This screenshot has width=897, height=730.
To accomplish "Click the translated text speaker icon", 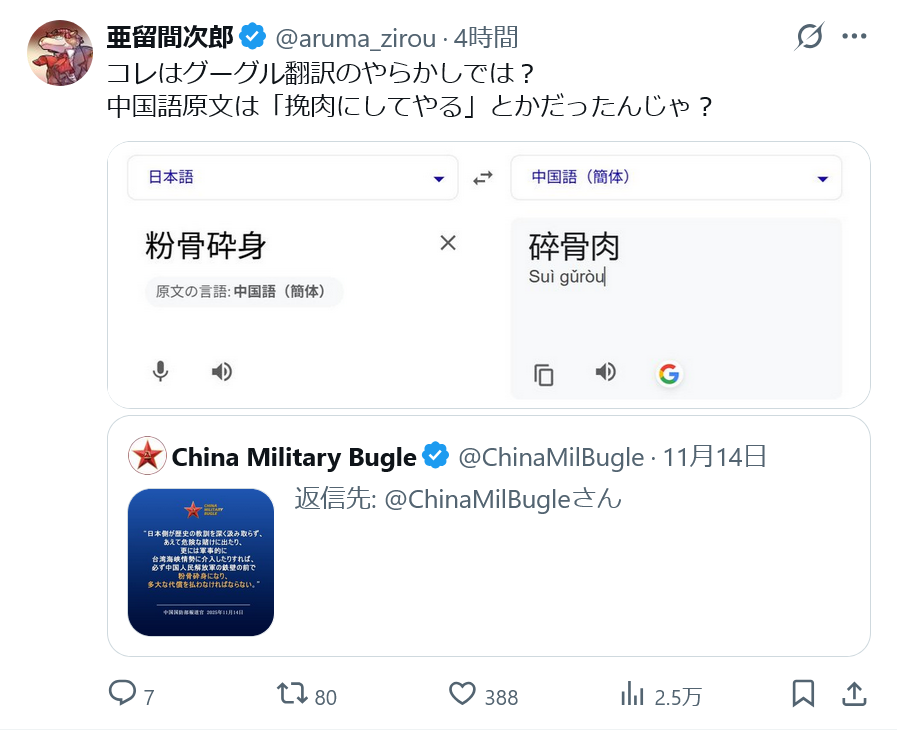I will tap(606, 371).
